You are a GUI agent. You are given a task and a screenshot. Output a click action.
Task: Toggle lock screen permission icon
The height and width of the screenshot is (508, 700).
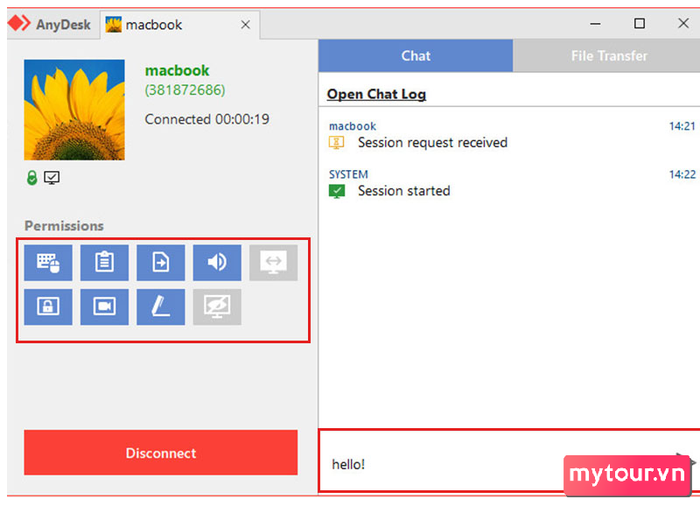tap(48, 307)
